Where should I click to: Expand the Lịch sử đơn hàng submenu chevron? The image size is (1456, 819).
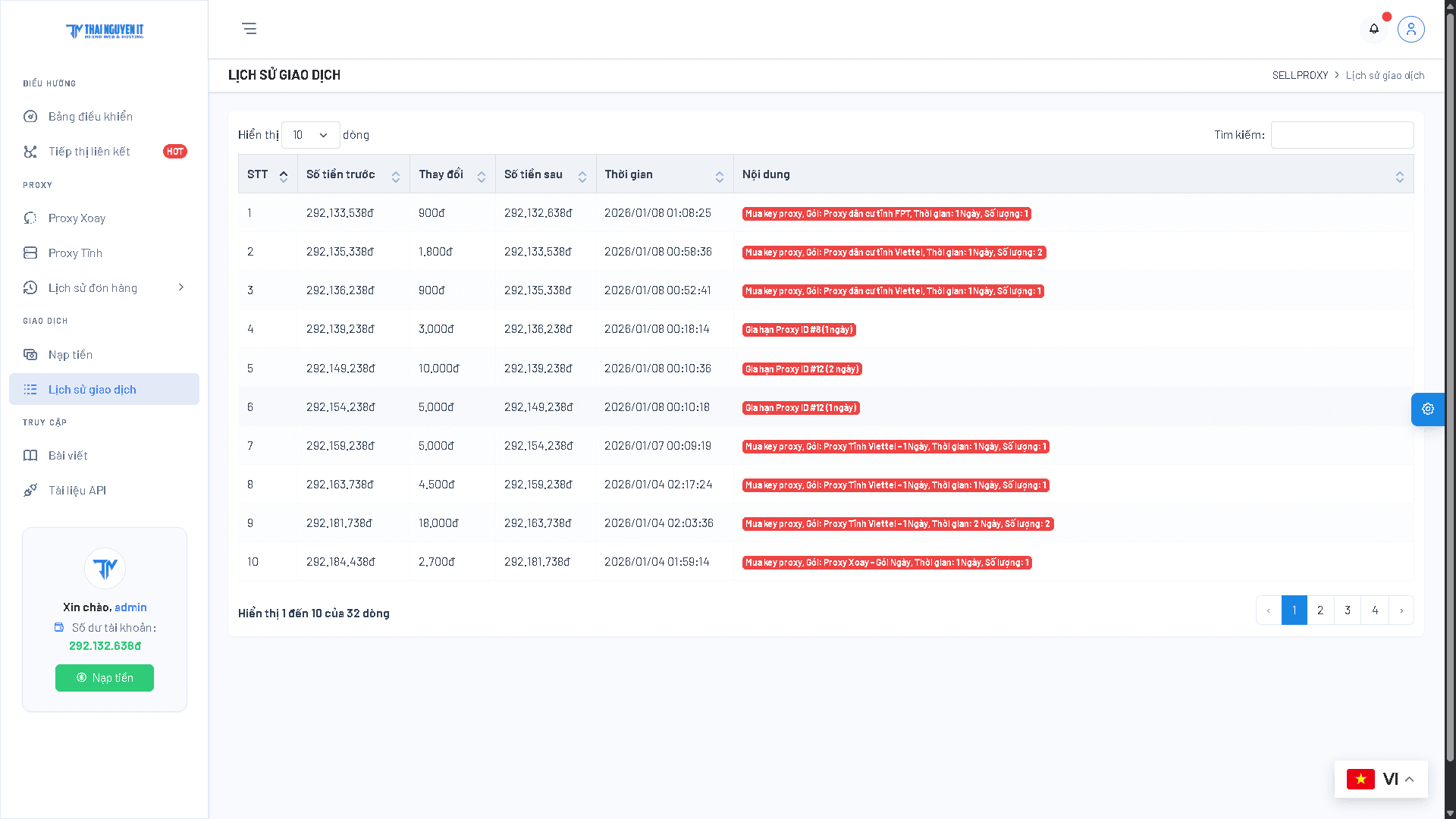181,287
